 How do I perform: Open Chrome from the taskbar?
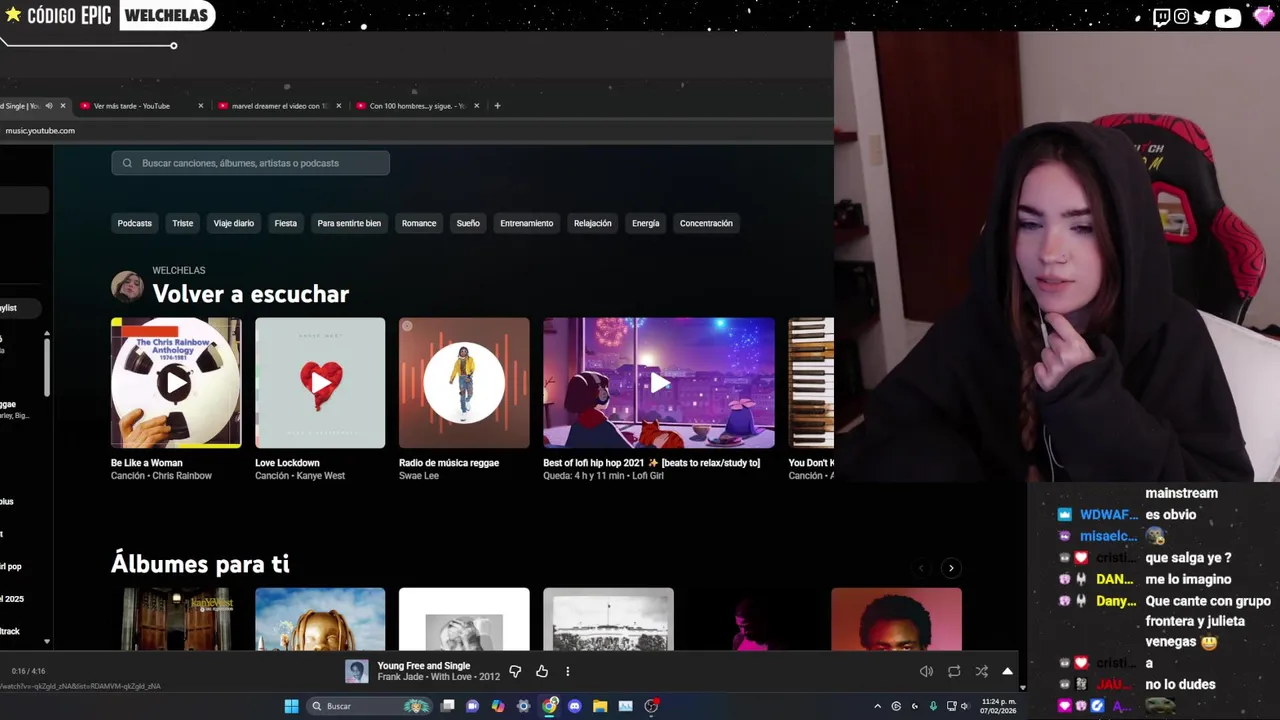(x=549, y=706)
